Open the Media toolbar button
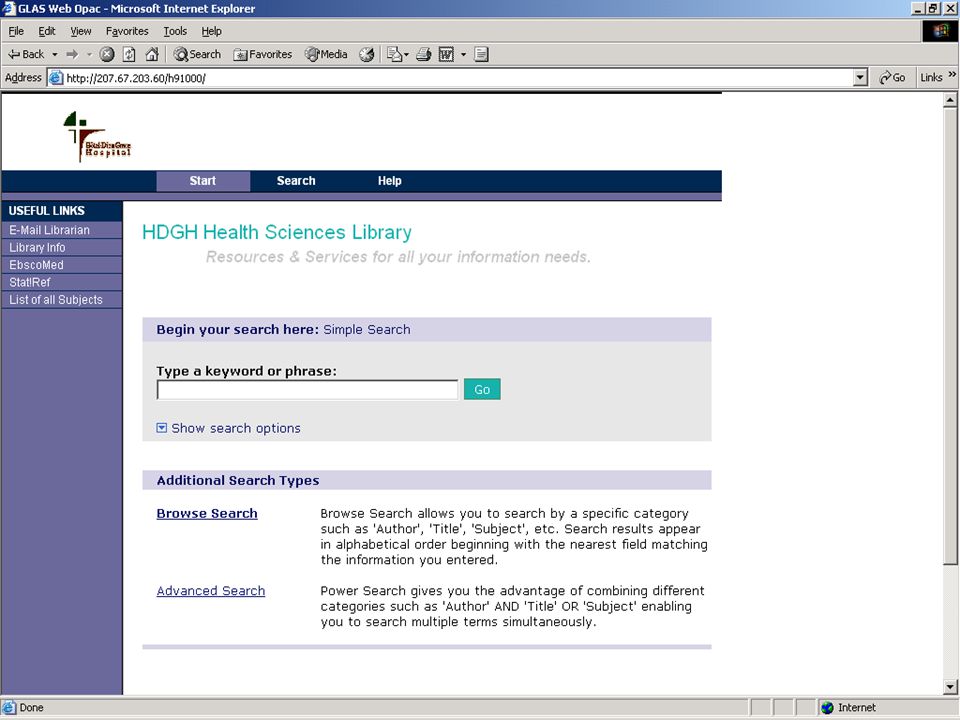 (326, 54)
